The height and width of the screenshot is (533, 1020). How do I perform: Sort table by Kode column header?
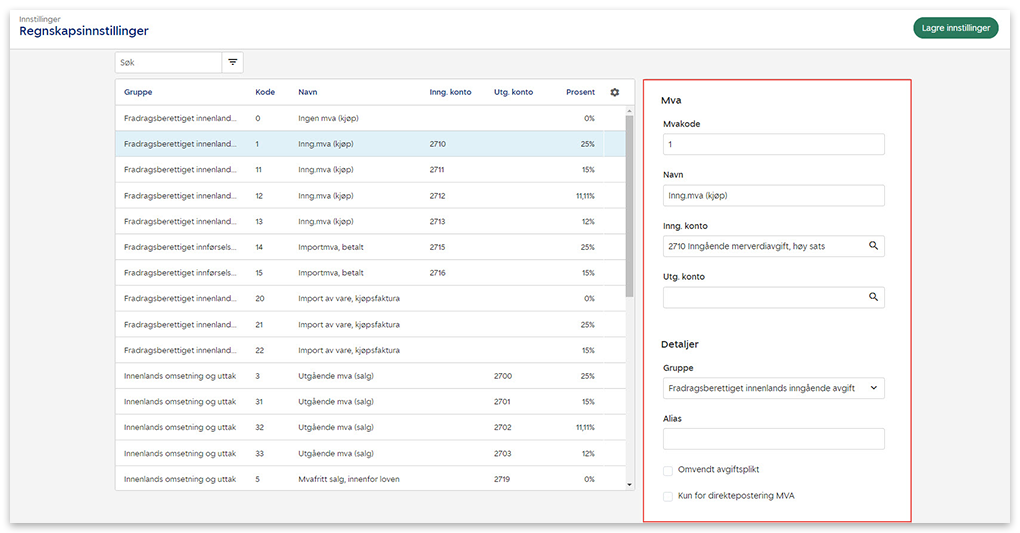point(265,92)
